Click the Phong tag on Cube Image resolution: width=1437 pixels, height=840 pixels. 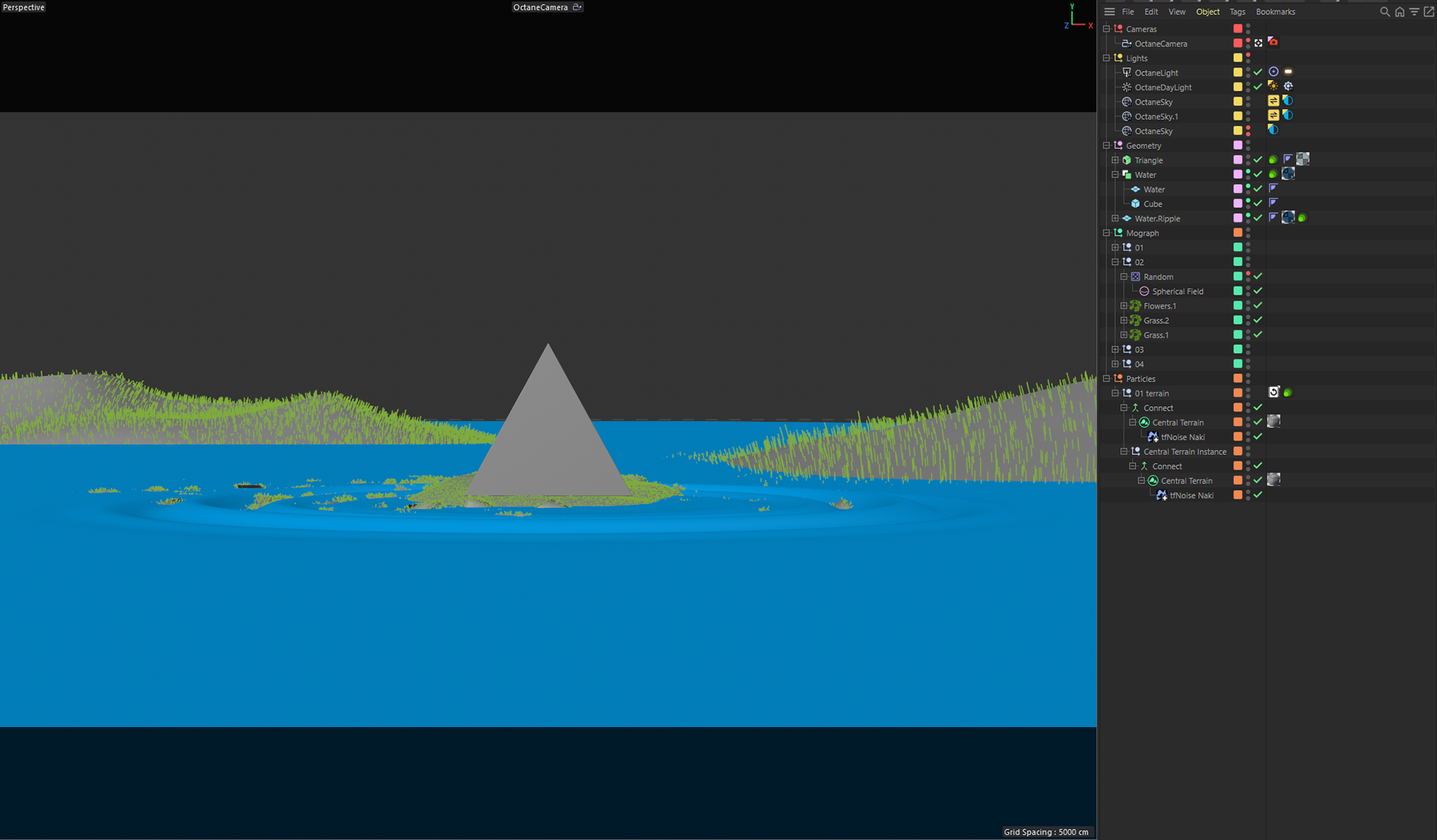pos(1273,203)
